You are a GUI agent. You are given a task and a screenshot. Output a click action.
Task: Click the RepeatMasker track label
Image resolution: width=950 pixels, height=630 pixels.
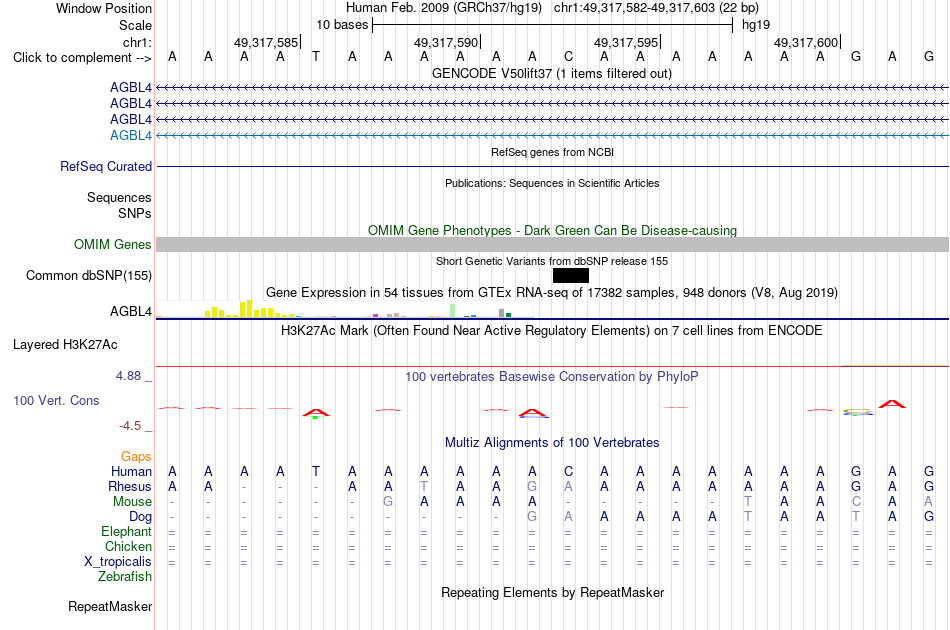[x=110, y=606]
